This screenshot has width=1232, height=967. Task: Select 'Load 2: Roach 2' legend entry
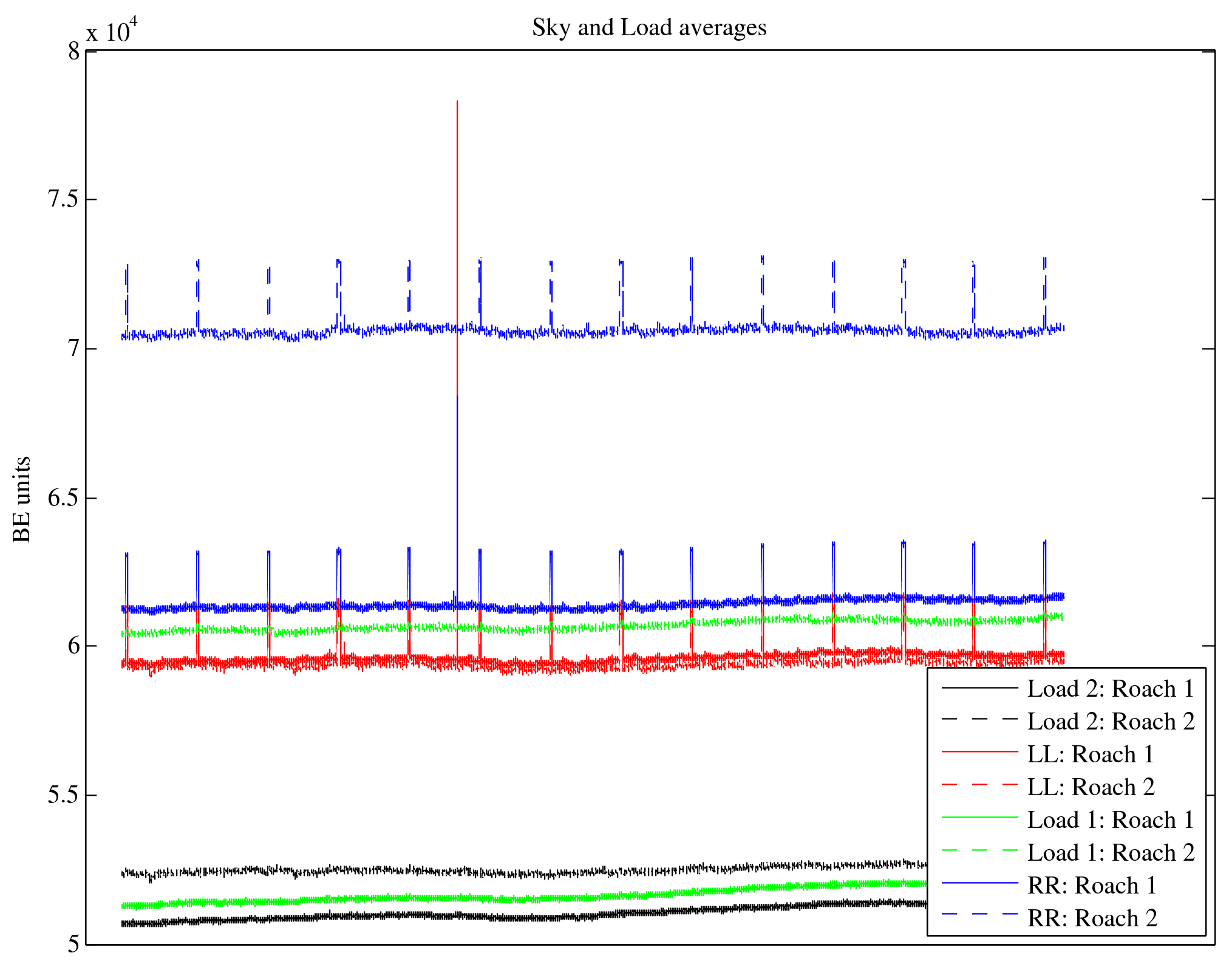[1110, 722]
